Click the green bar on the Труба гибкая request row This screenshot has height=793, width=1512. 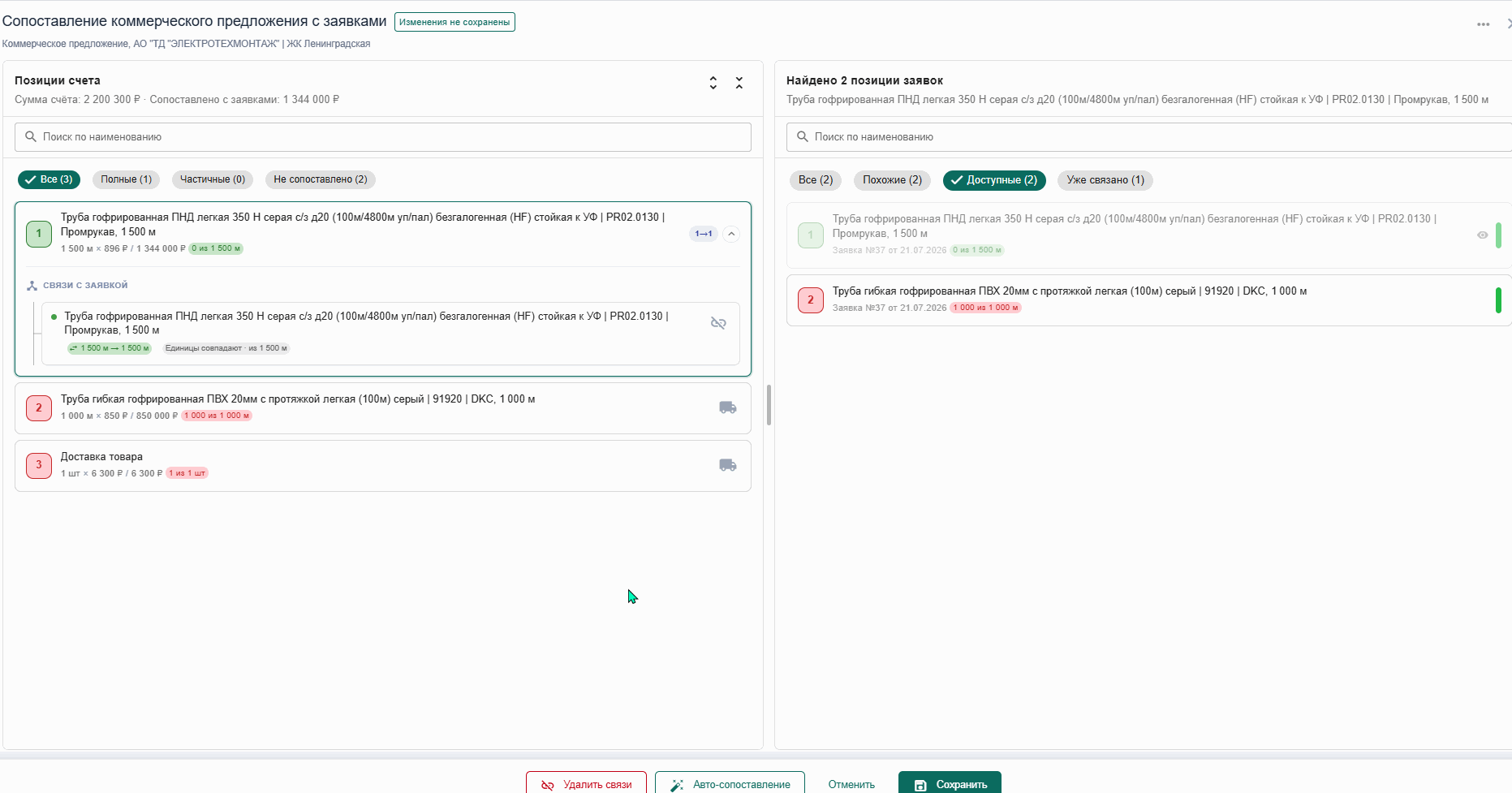pyautogui.click(x=1498, y=300)
